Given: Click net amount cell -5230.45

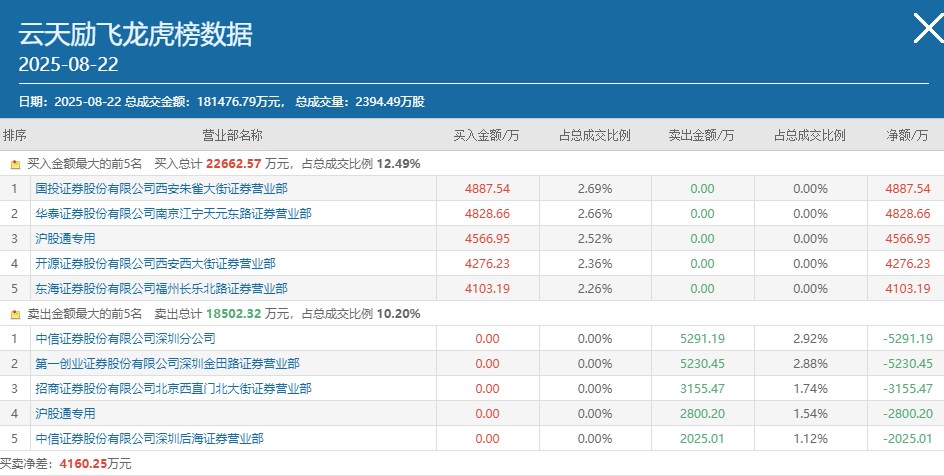Looking at the screenshot, I should coord(908,363).
